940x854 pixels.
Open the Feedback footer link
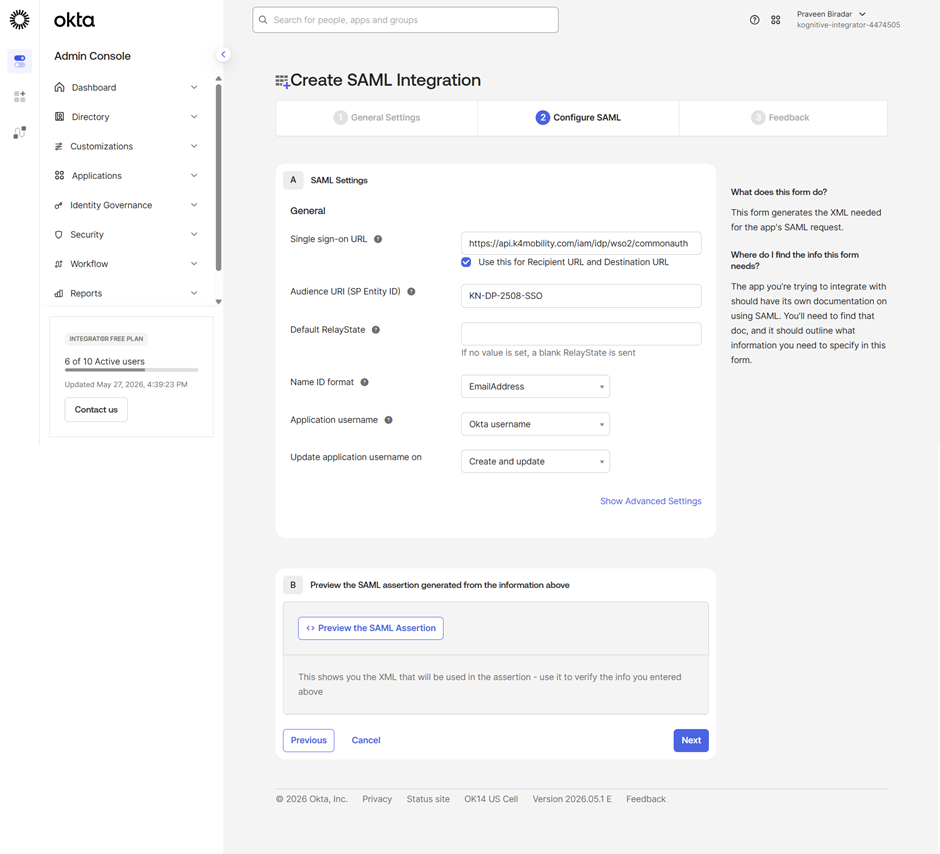(646, 799)
